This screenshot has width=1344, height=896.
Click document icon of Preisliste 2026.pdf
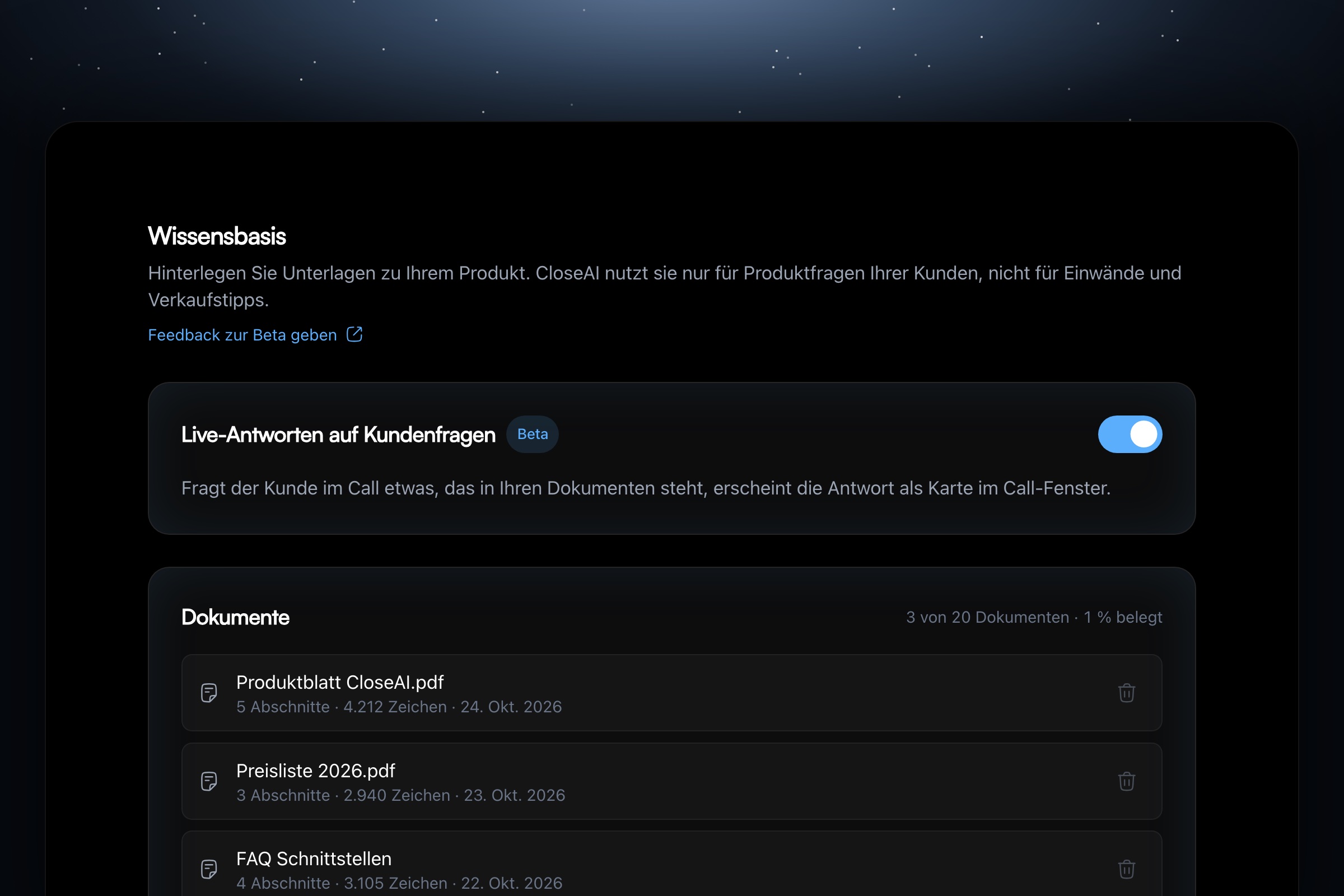[209, 781]
